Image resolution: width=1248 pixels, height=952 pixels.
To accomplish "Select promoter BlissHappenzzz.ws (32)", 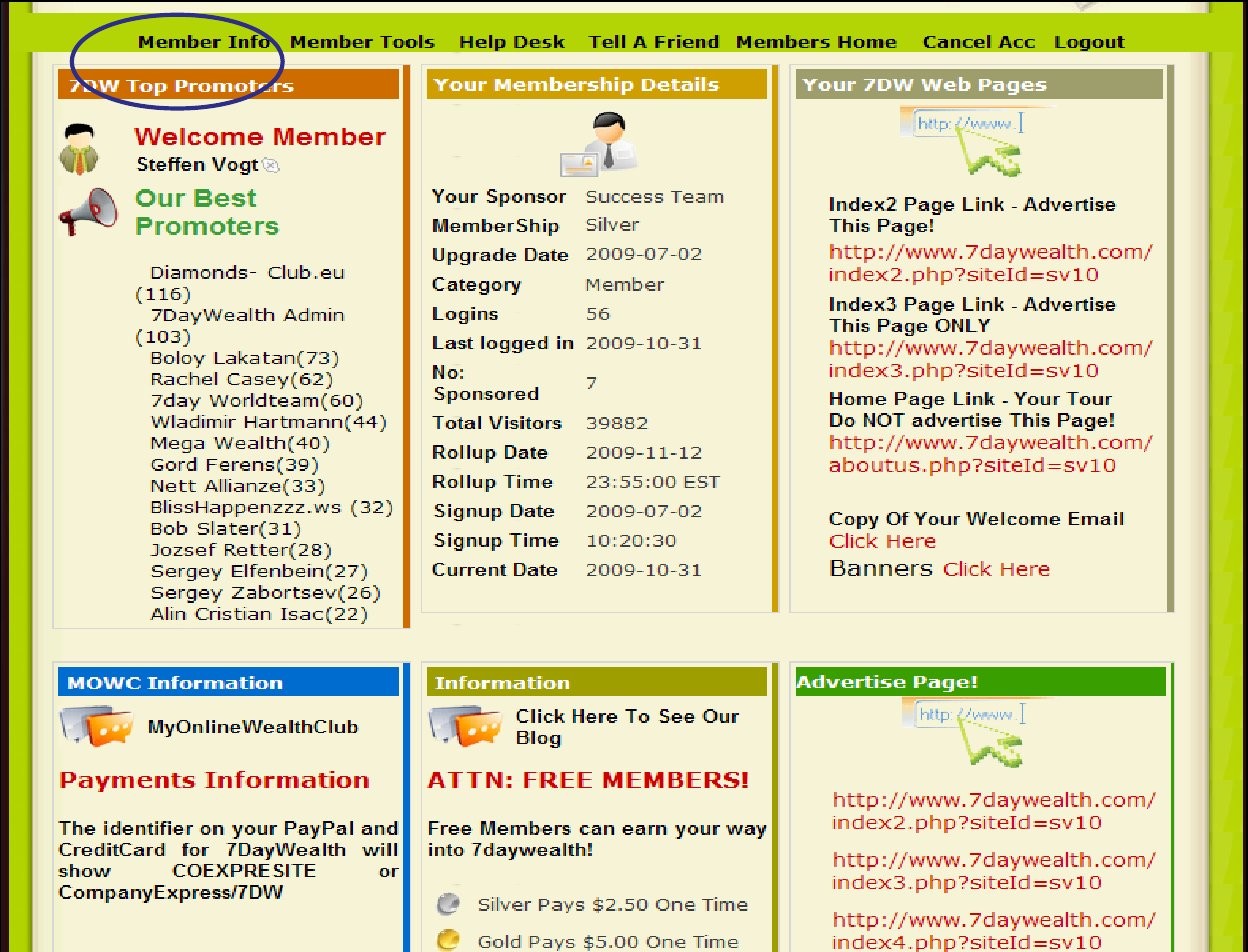I will coord(272,507).
